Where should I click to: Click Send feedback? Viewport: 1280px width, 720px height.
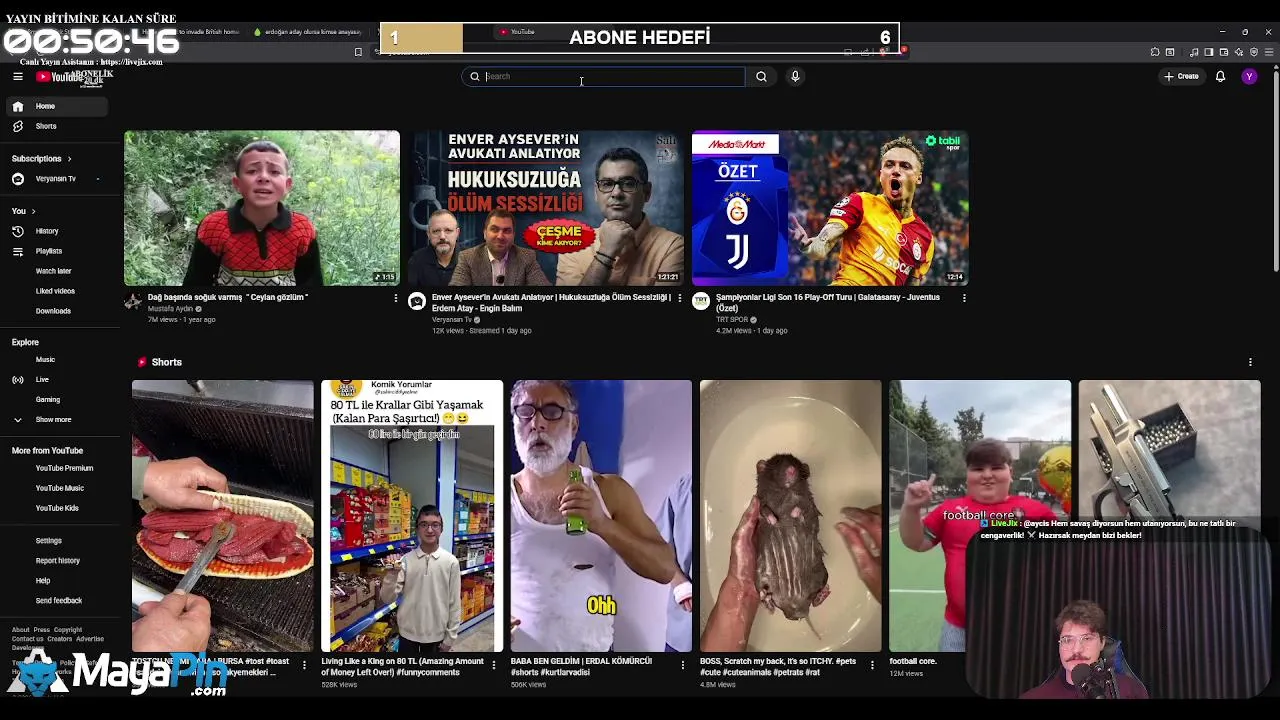60,600
